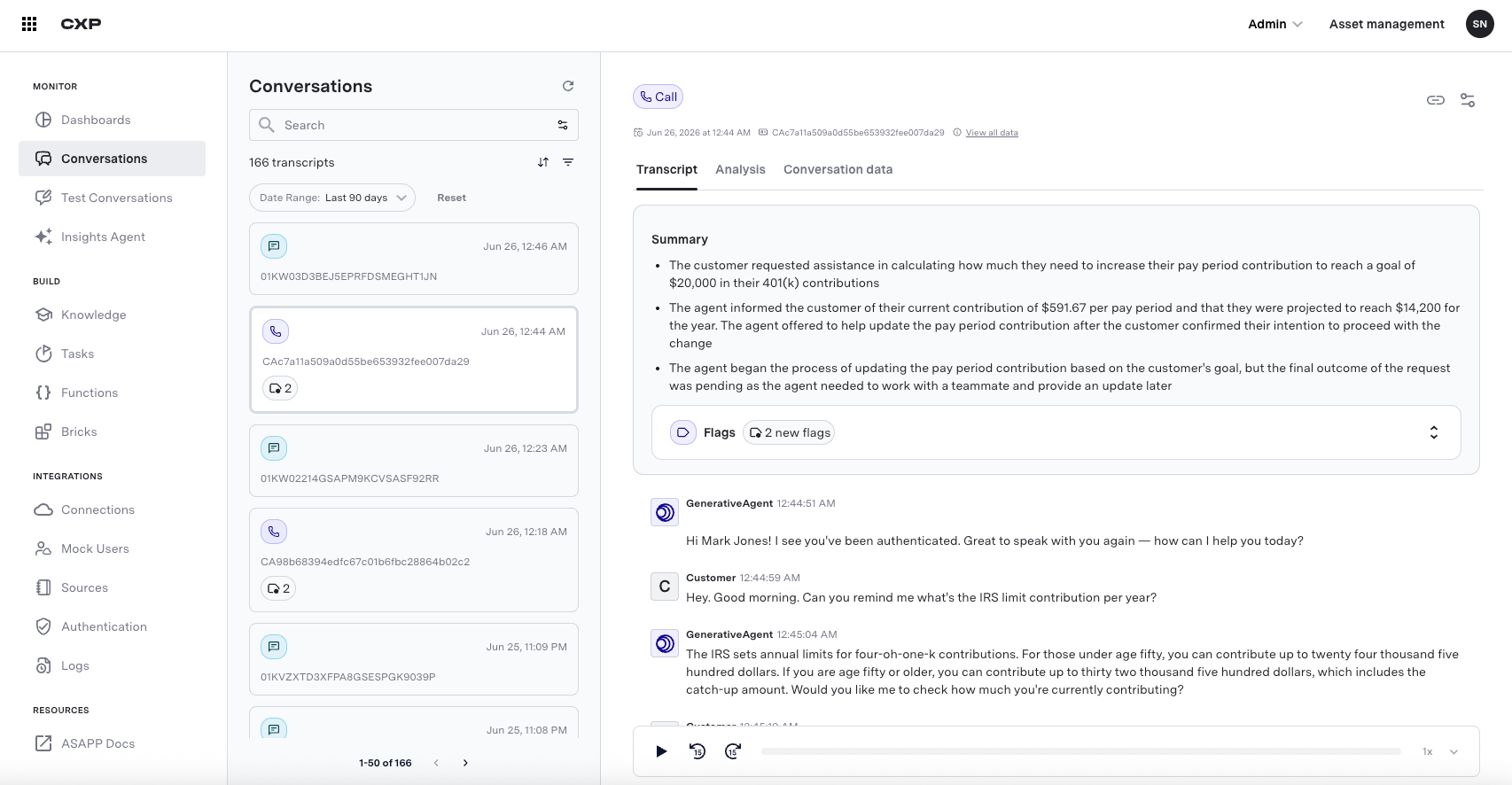Open Tasks section

pyautogui.click(x=112, y=354)
